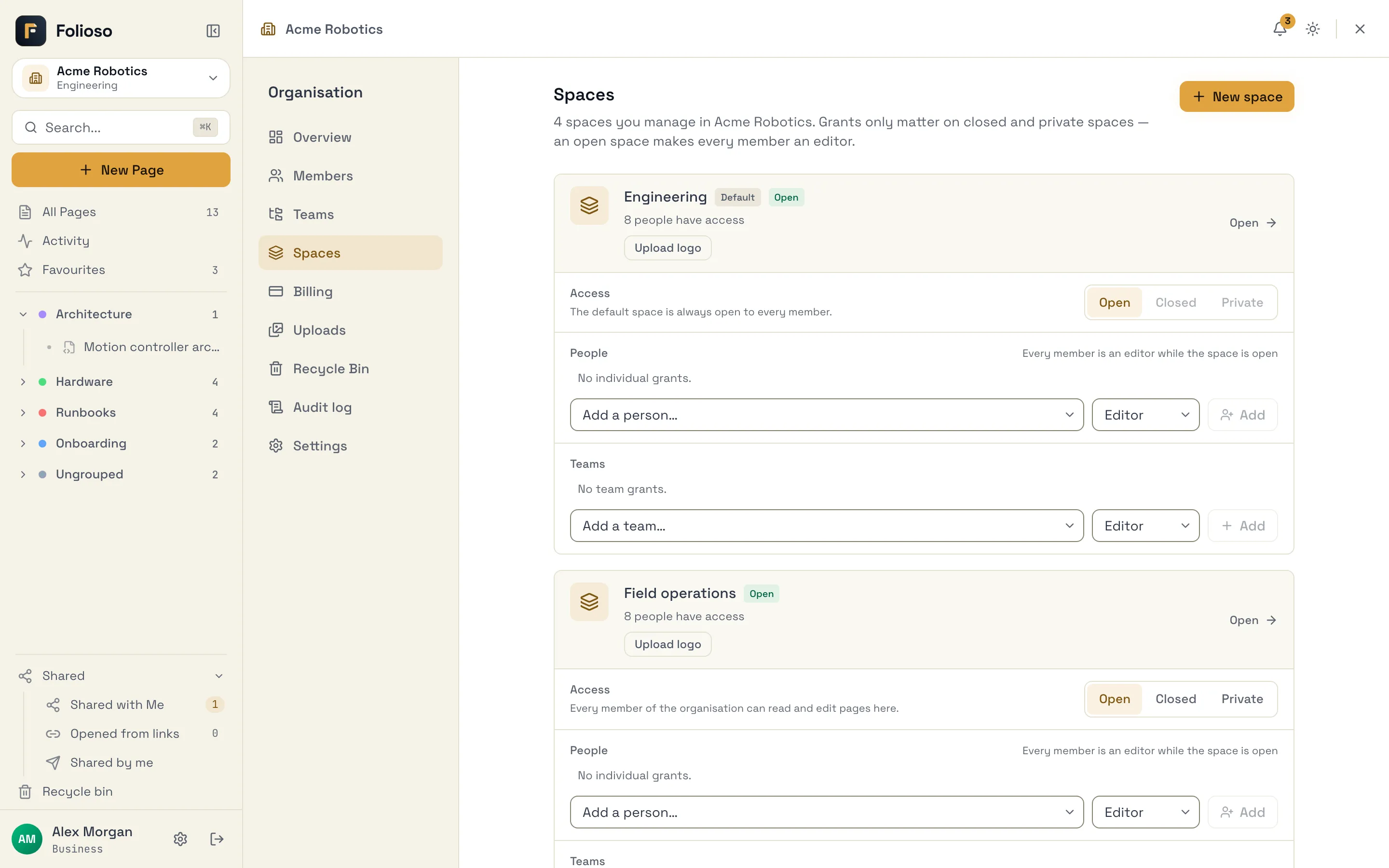Upload logo for Field operations space
The image size is (1389, 868).
[667, 645]
